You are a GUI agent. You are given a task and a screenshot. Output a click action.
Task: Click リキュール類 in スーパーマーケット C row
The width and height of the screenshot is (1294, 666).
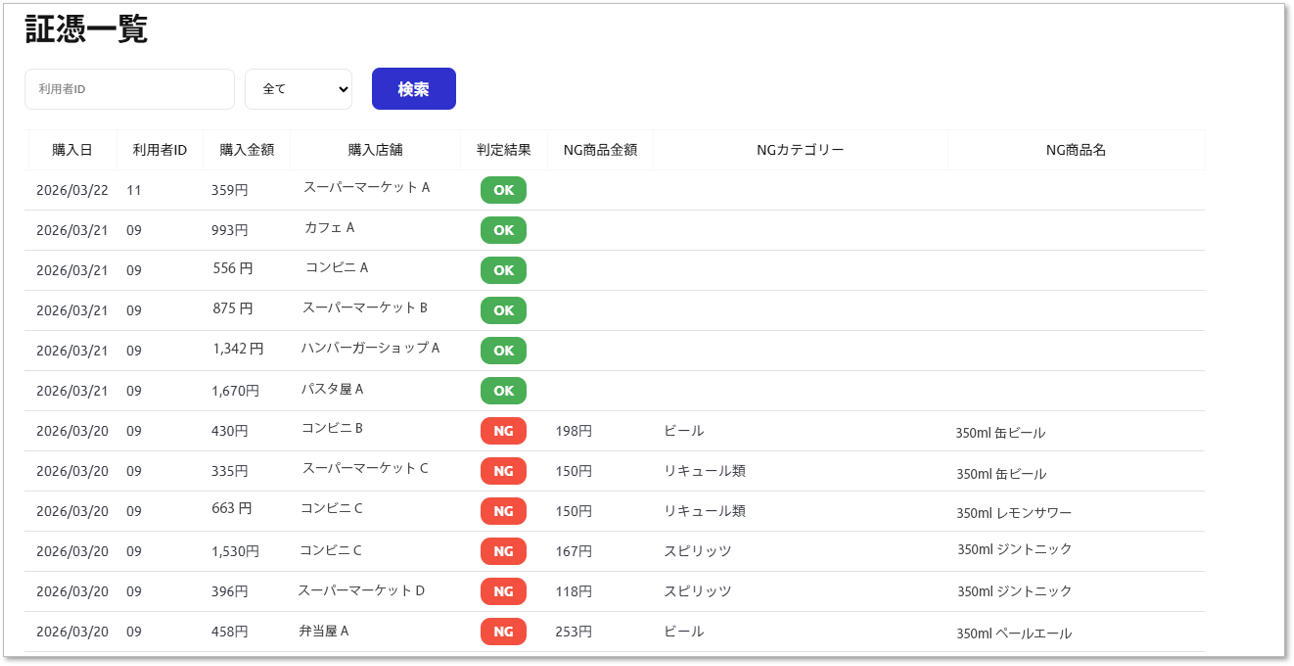(705, 471)
